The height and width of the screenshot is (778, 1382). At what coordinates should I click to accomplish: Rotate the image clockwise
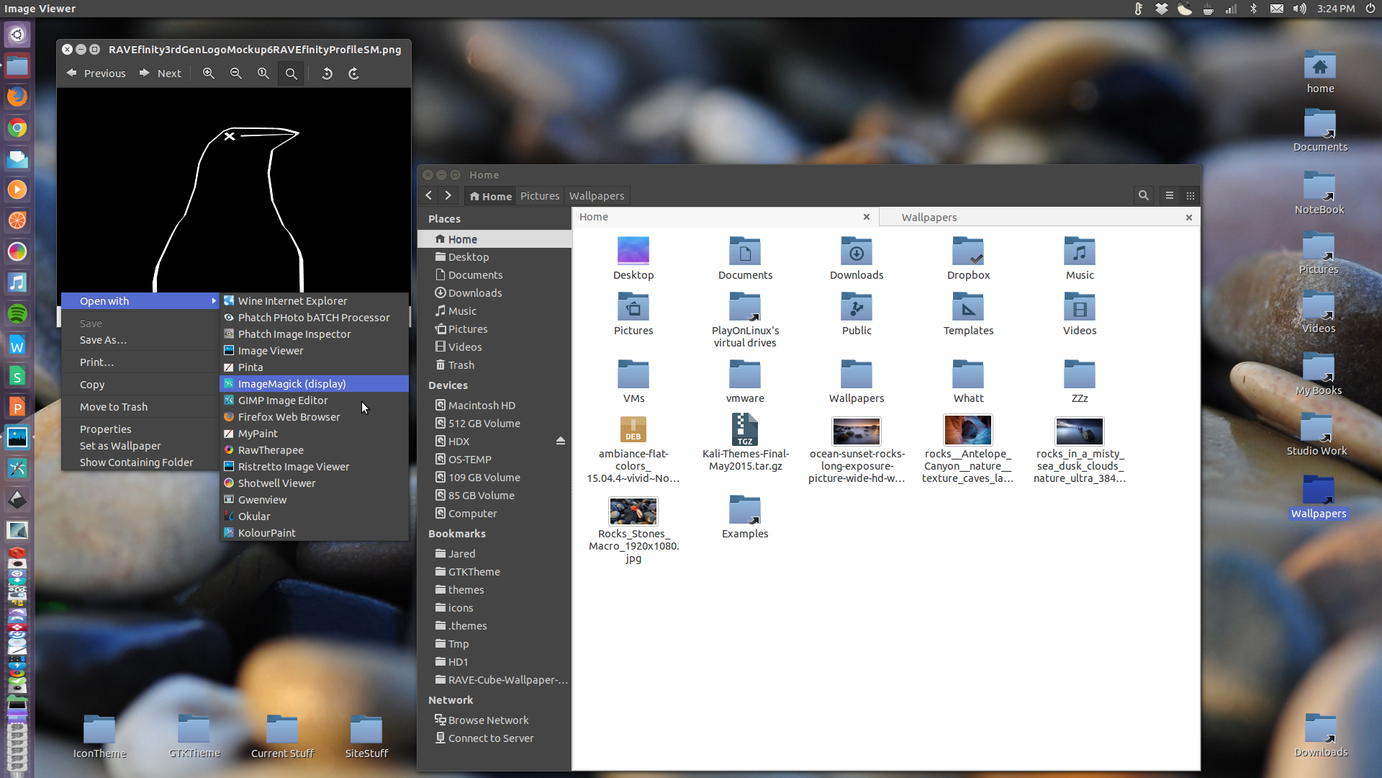(353, 72)
